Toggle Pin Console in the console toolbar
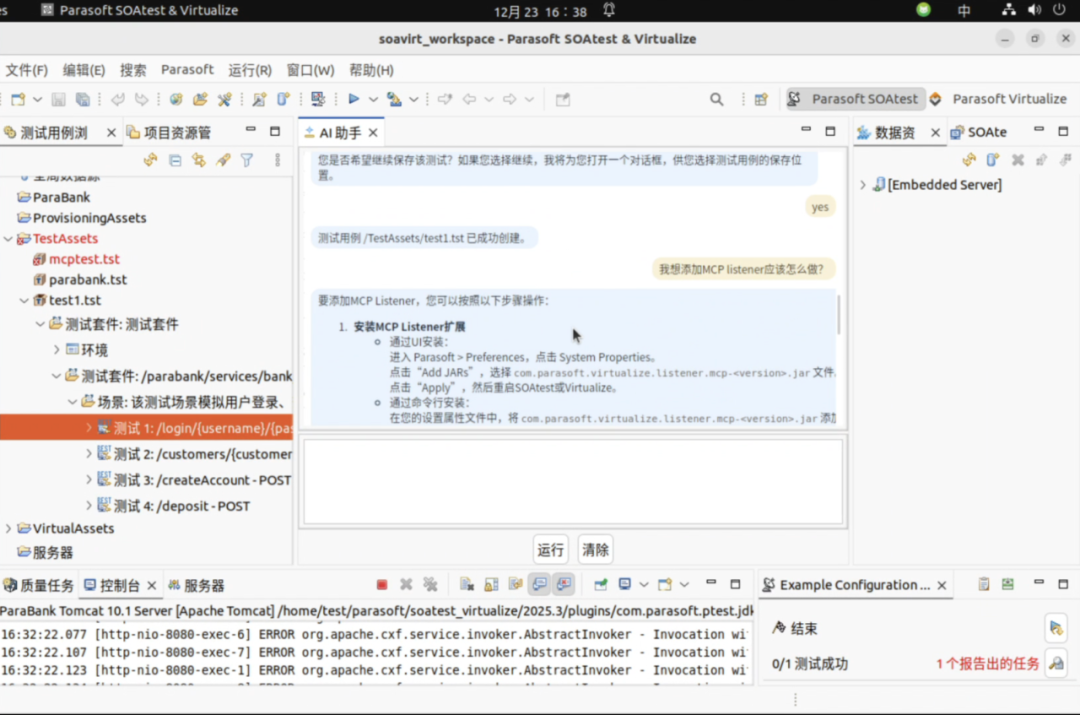 tap(601, 585)
